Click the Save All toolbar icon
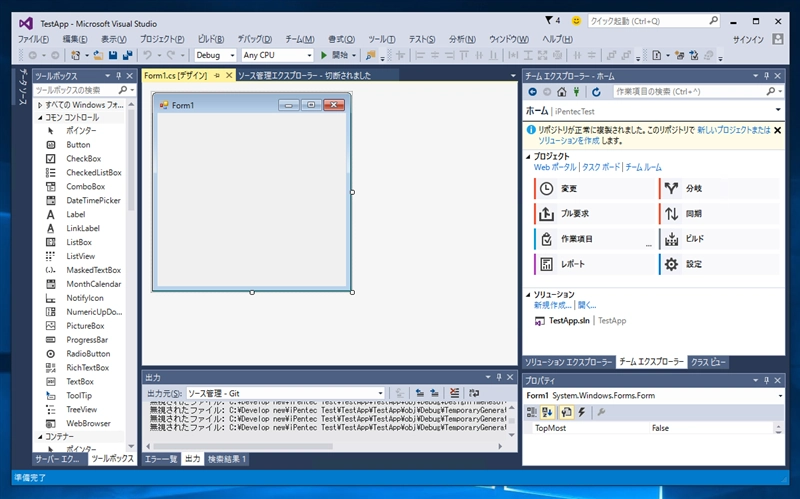Viewport: 800px width, 499px height. coord(128,55)
